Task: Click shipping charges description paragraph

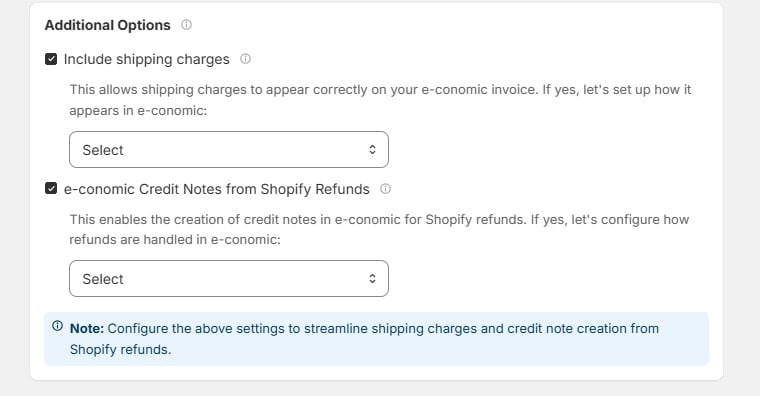Action: [380, 100]
